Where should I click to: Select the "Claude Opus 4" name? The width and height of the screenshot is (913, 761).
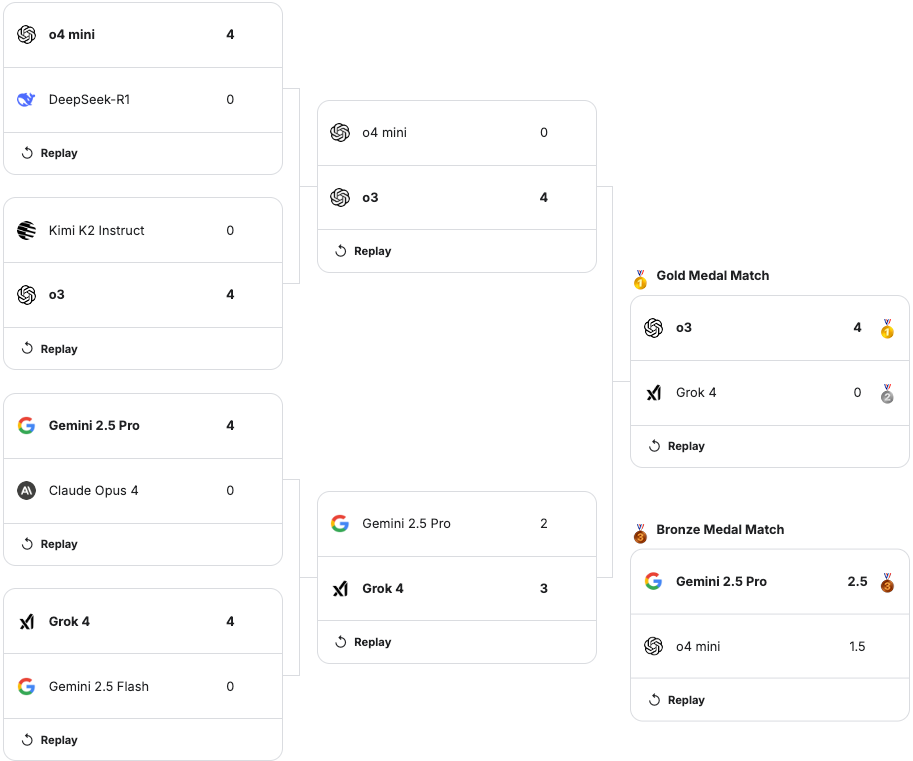(94, 491)
